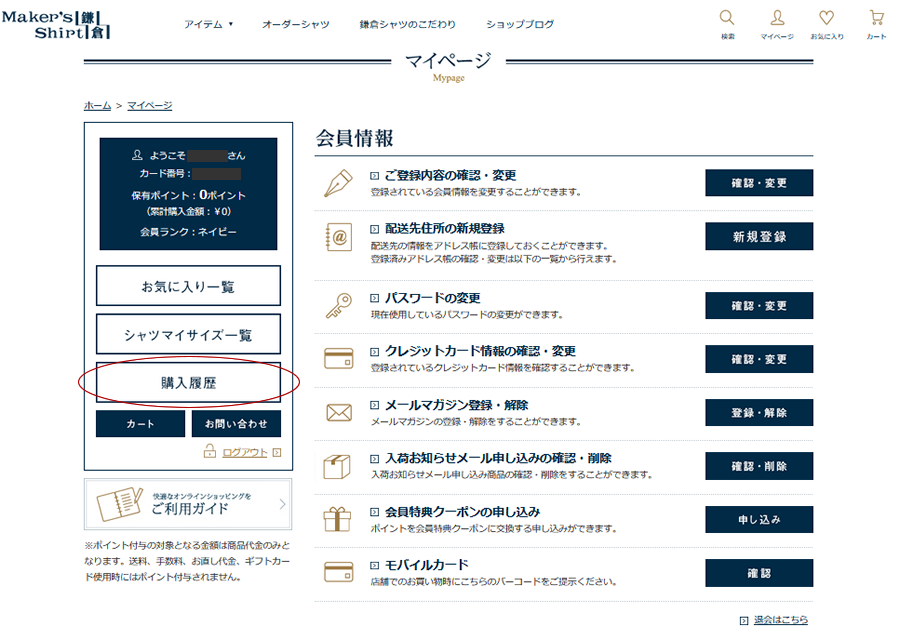Click the マイページ person icon in header
This screenshot has height=640, width=900.
tap(777, 18)
